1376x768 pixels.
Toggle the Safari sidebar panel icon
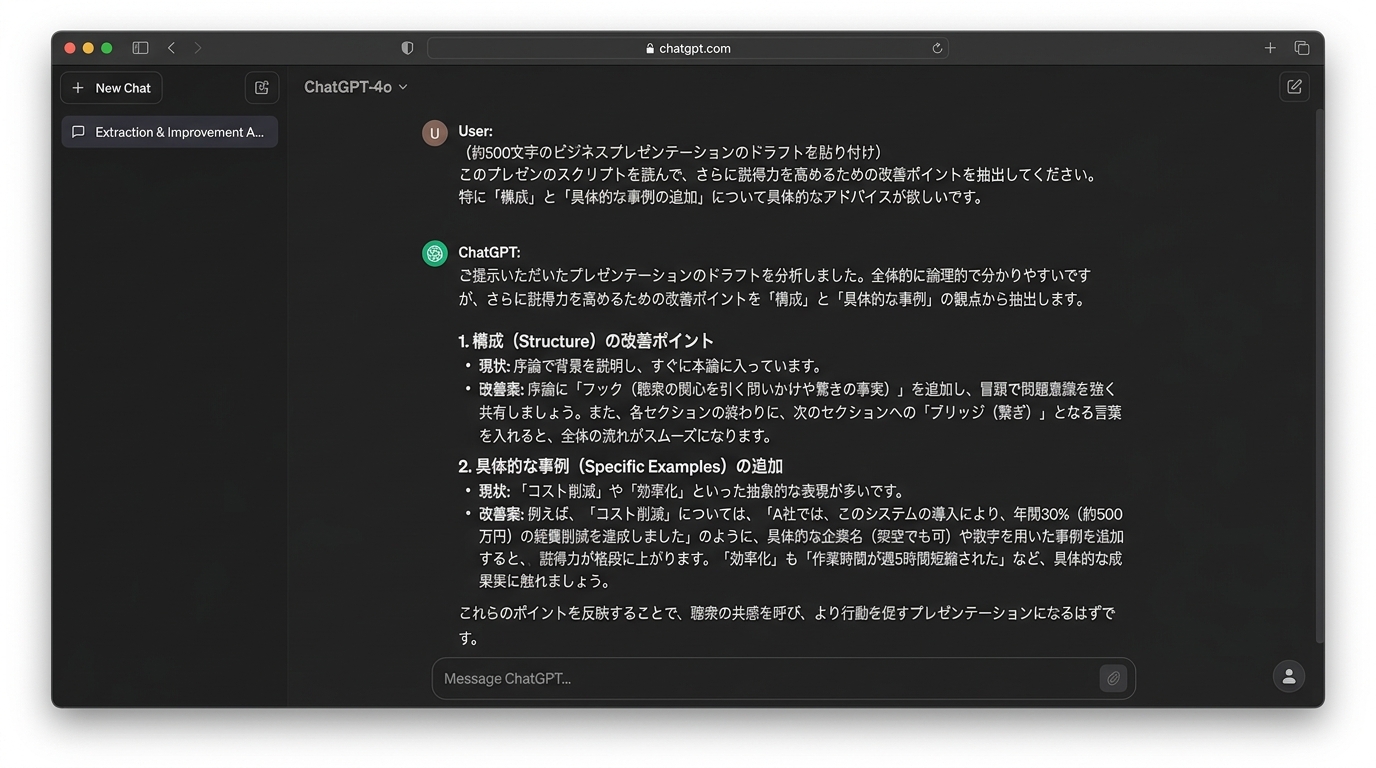140,48
